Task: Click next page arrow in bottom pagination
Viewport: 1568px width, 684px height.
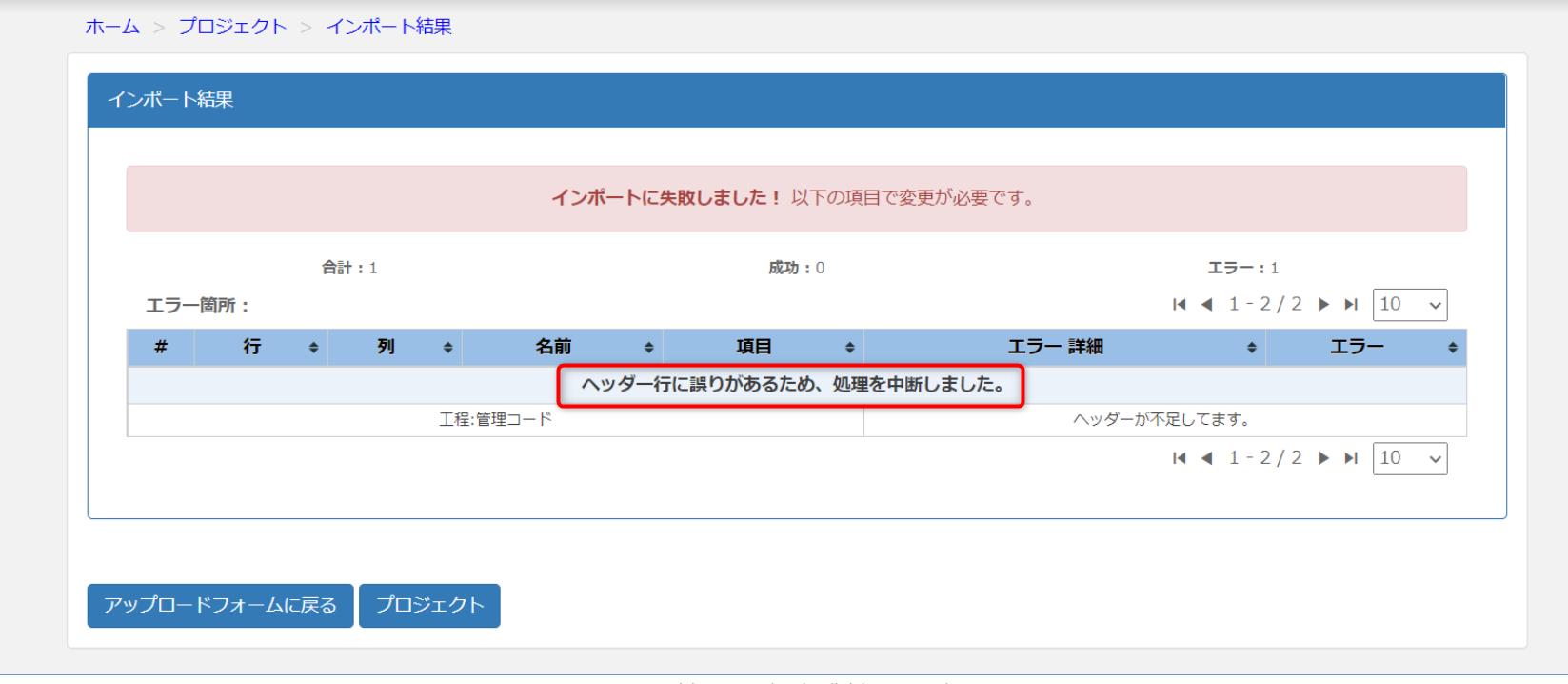Action: point(1323,458)
